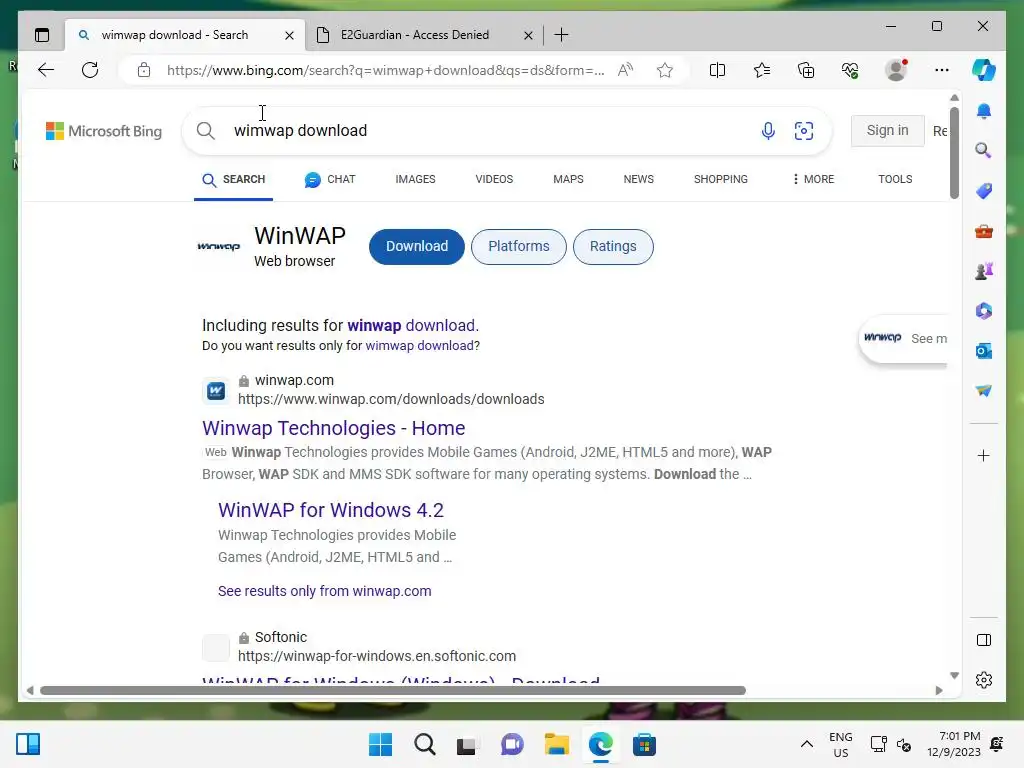
Task: Search only for wimwap download link
Action: [420, 345]
